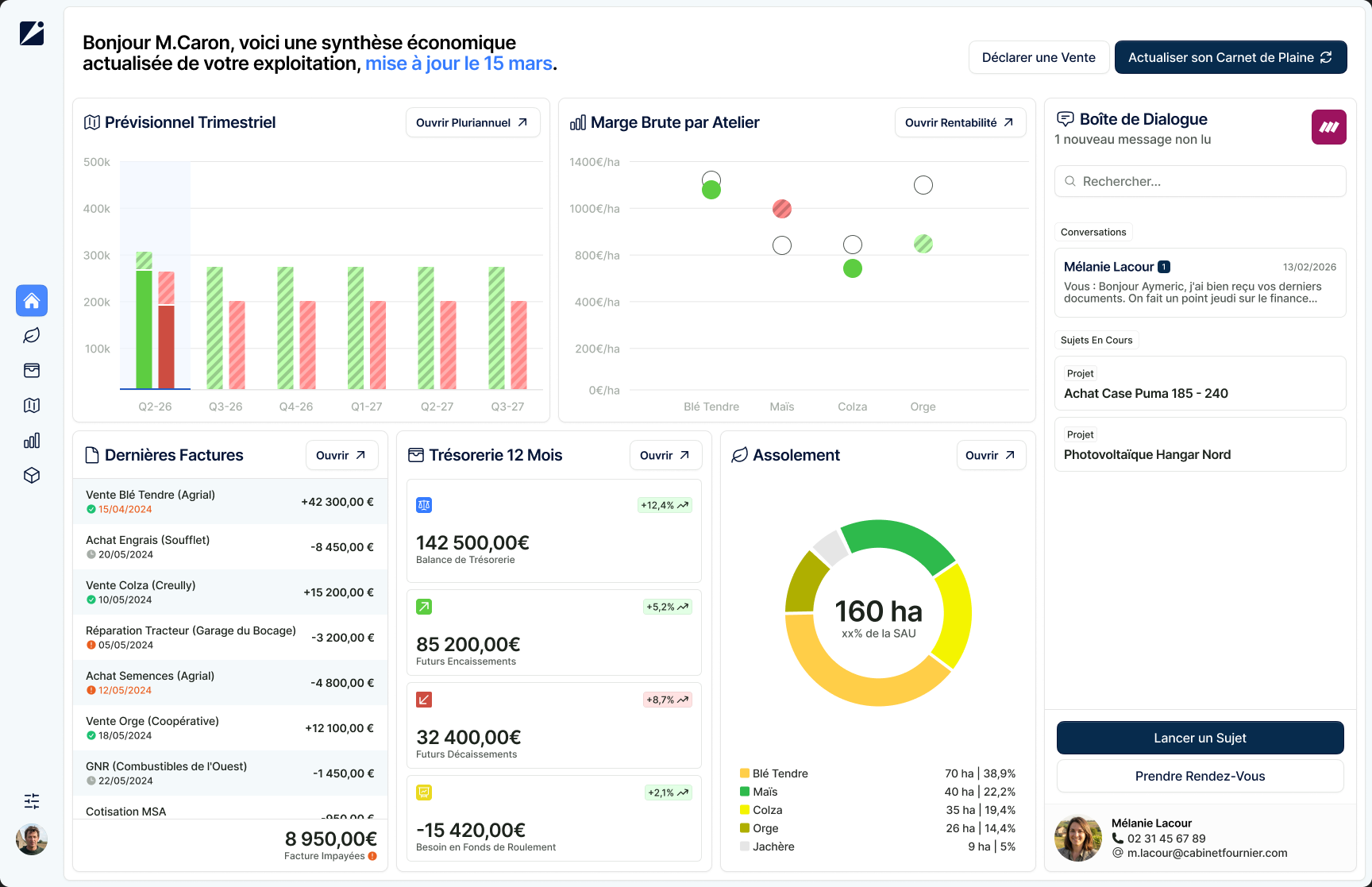Click the user avatar in sidebar

pos(32,839)
